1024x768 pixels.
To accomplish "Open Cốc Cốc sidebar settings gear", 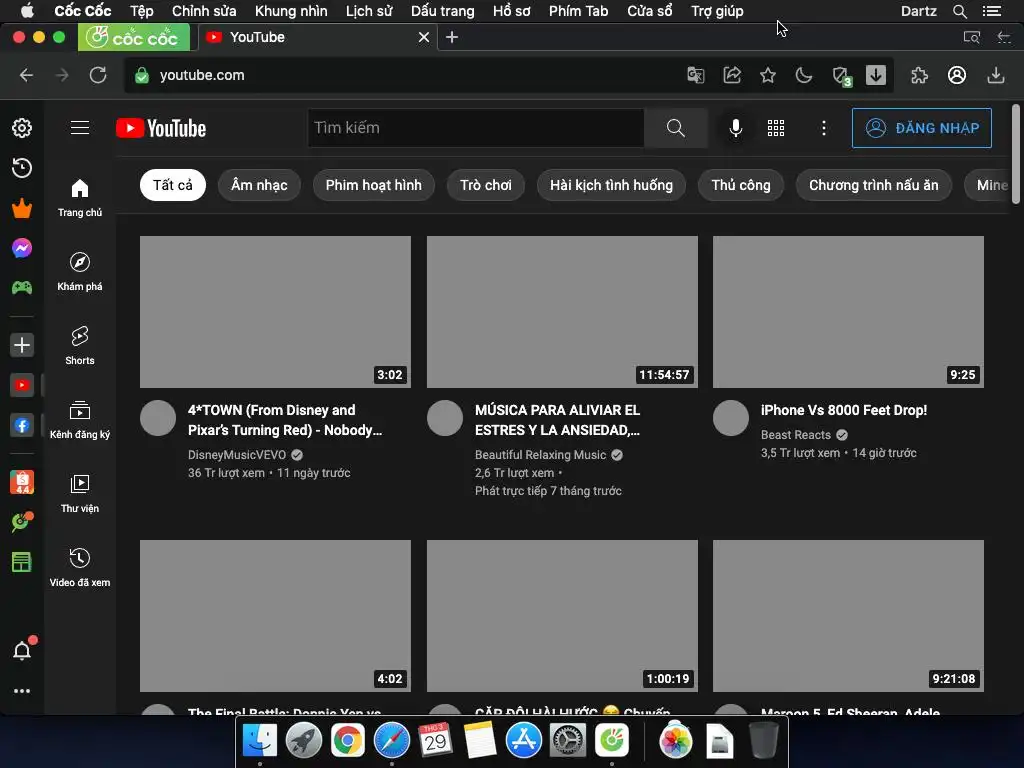I will (x=22, y=128).
